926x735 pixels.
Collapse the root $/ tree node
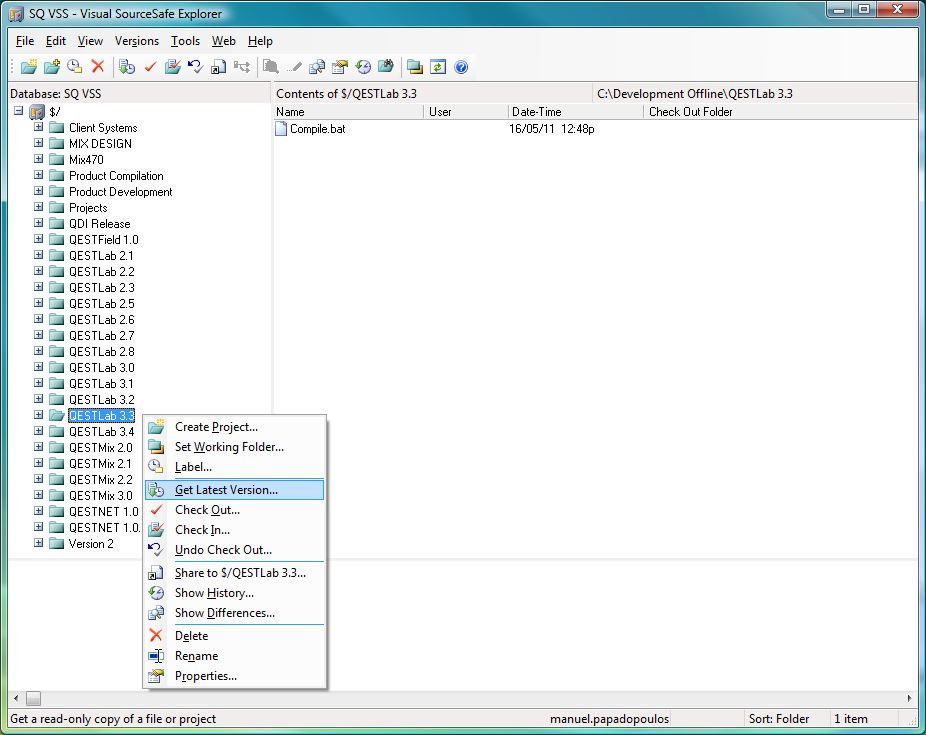point(19,111)
